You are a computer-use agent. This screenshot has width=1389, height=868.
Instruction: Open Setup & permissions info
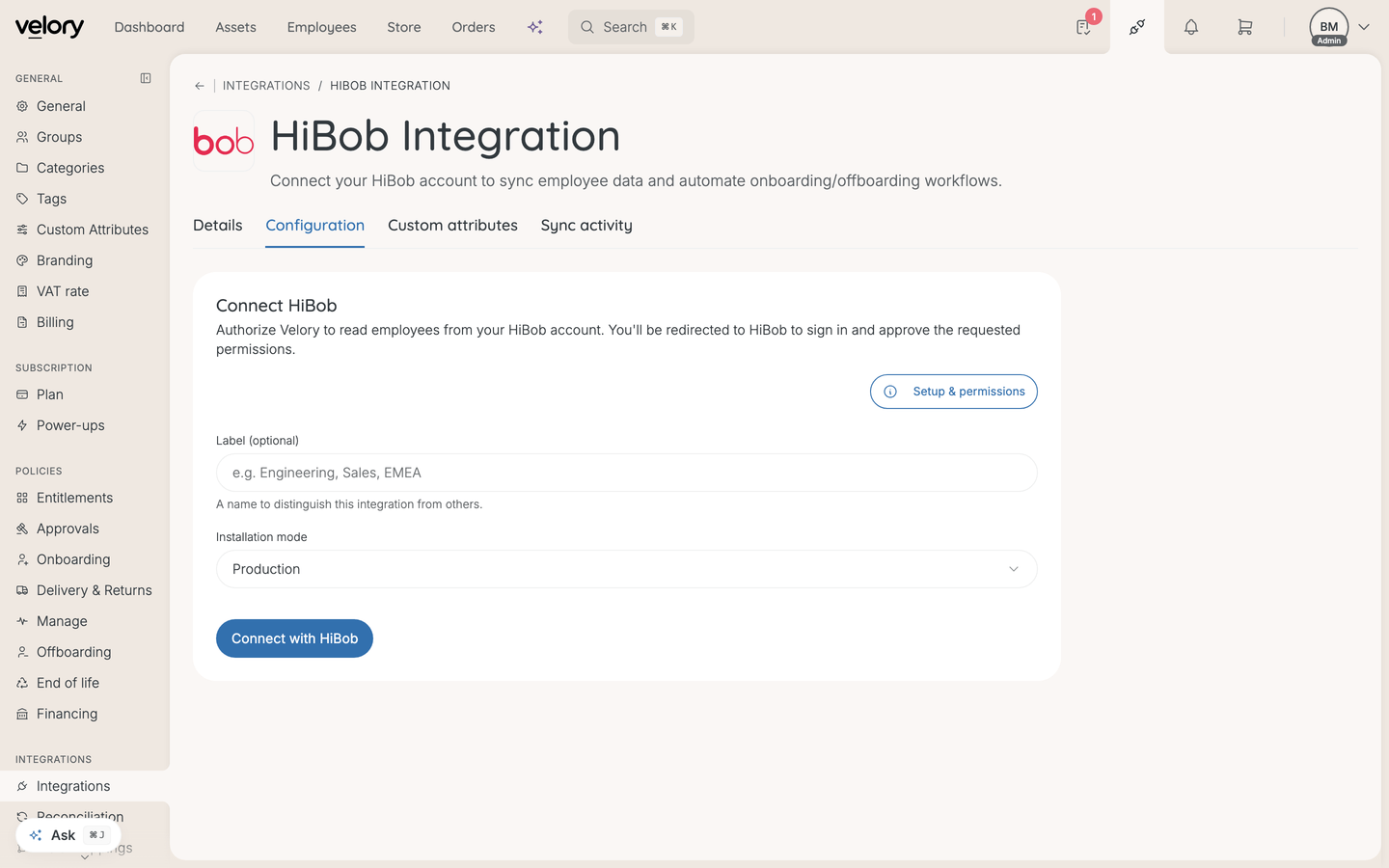tap(954, 392)
